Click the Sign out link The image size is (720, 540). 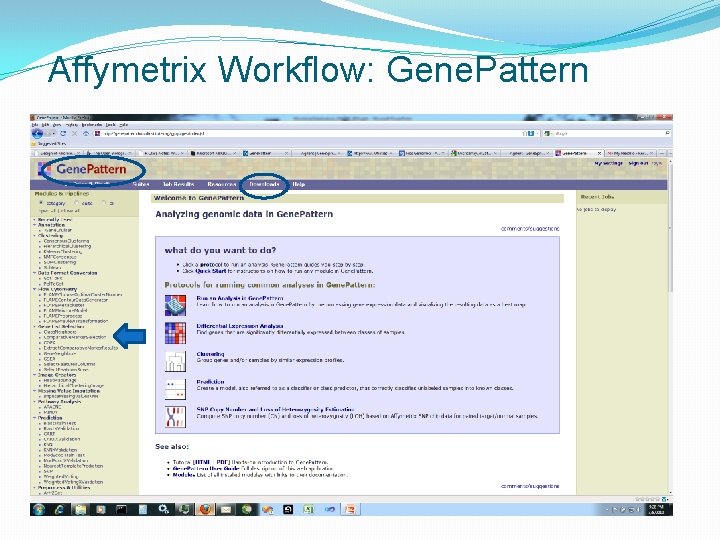point(638,163)
